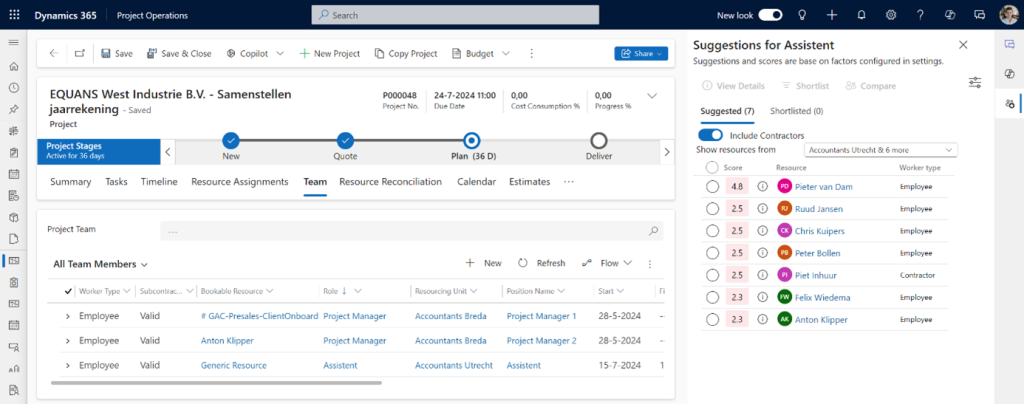
Task: Open Show resources from dropdown
Action: coord(880,150)
